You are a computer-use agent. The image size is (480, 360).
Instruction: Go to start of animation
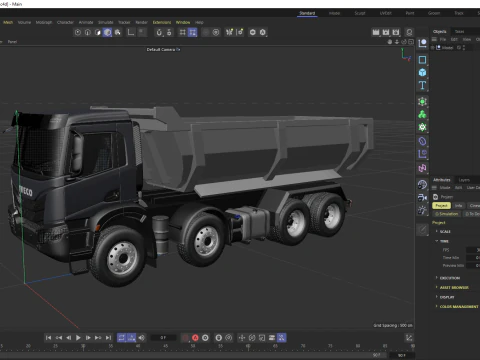point(48,338)
